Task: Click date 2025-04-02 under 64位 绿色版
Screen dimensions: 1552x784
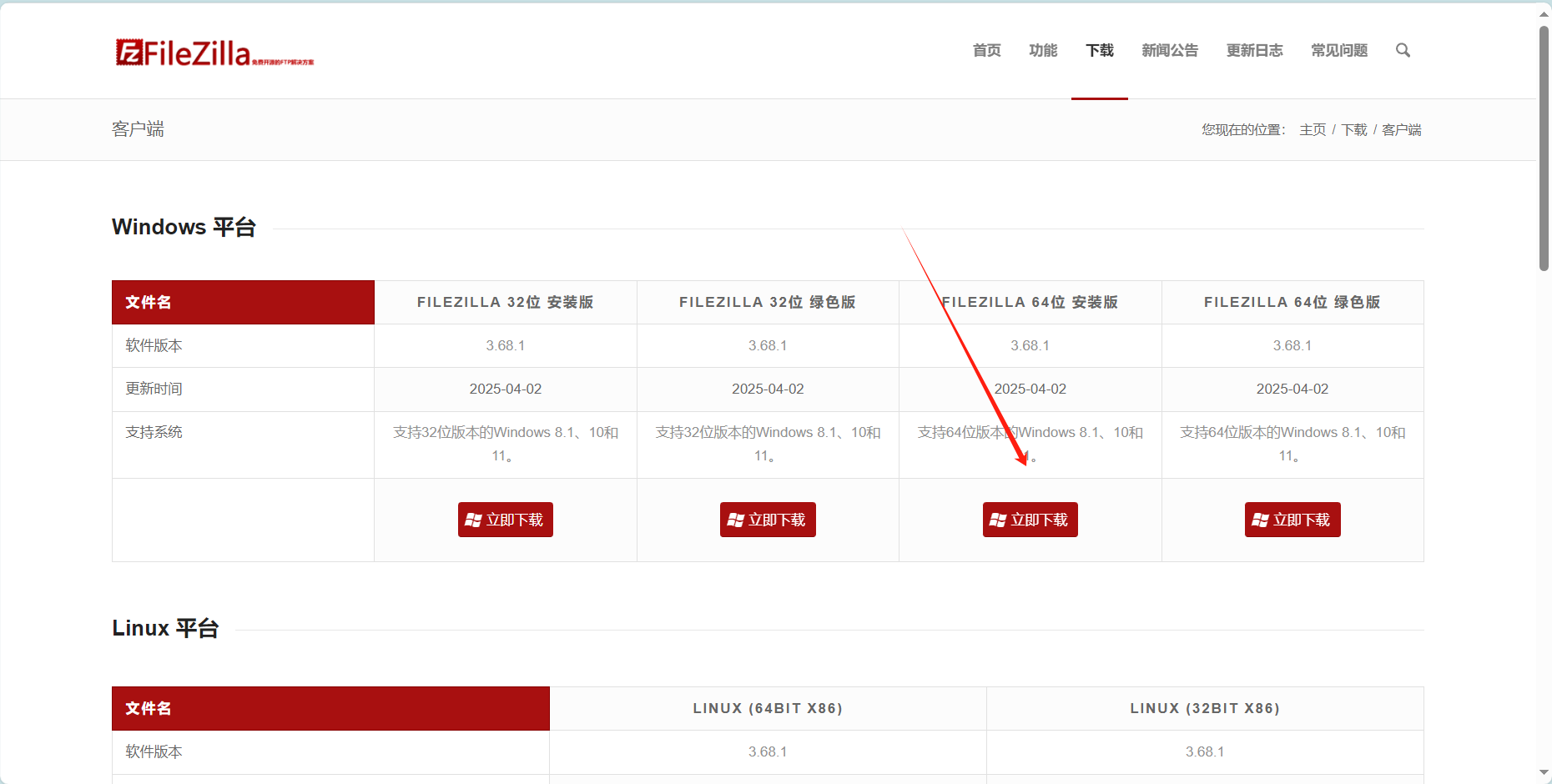Action: click(x=1292, y=389)
